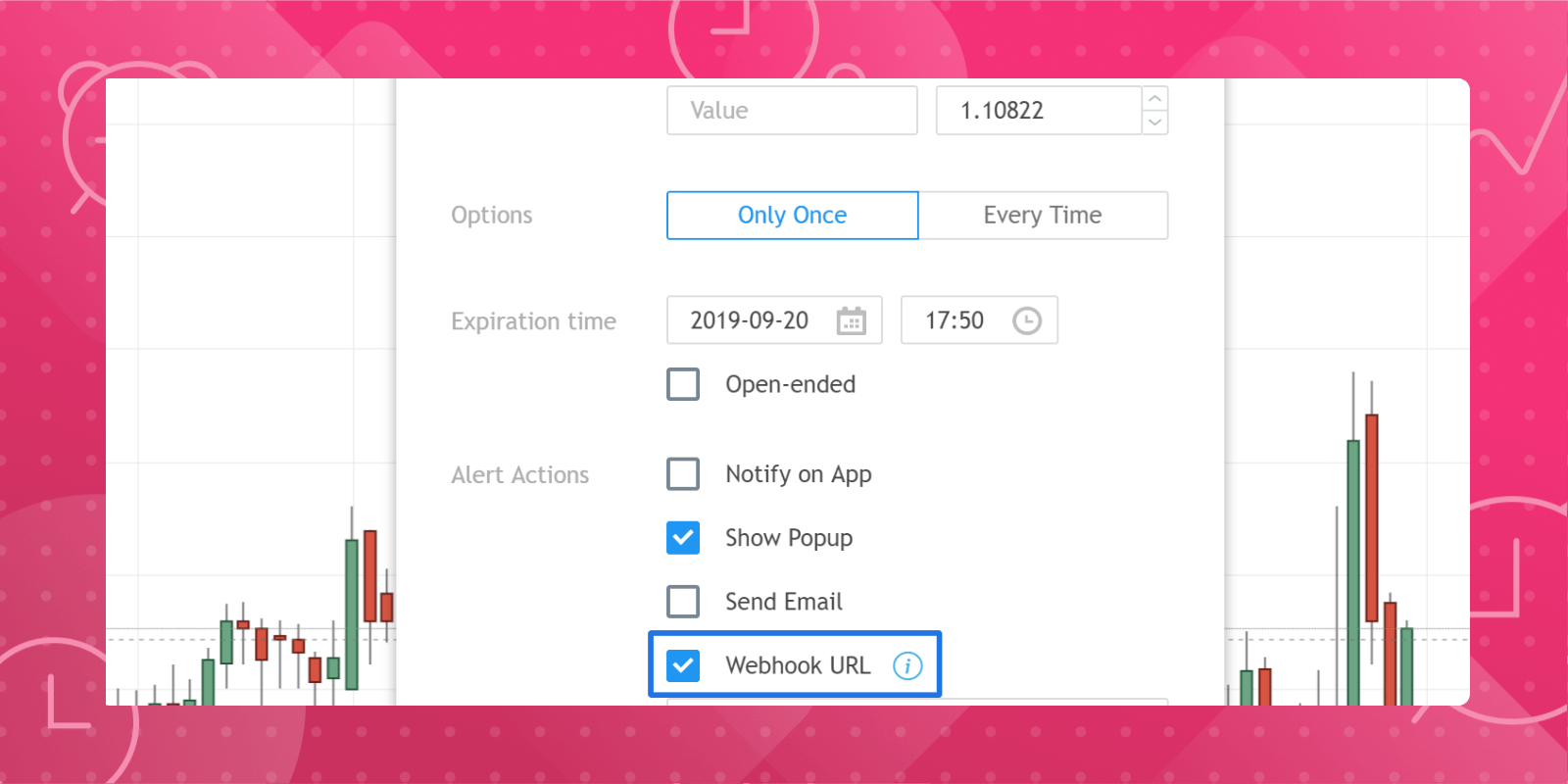Image resolution: width=1568 pixels, height=784 pixels.
Task: Decrease alert value with down arrow
Action: [1155, 122]
